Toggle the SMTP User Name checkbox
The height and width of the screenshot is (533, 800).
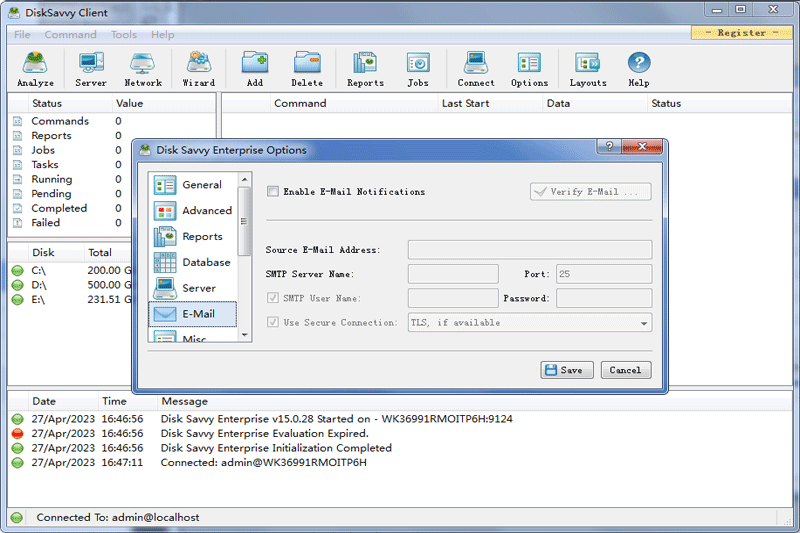pos(273,298)
